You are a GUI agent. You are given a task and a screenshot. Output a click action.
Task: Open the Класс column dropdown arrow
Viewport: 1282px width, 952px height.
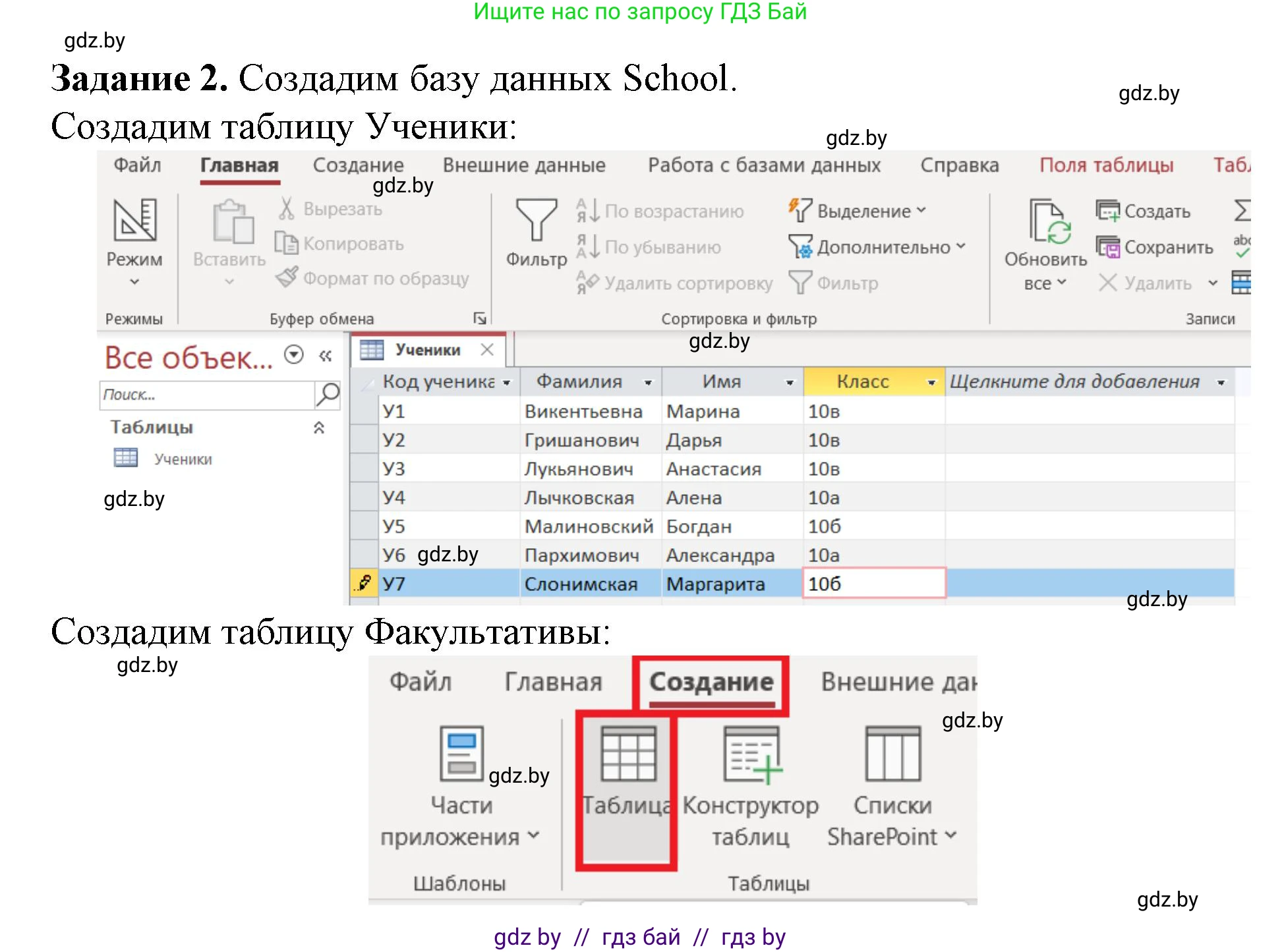click(931, 382)
